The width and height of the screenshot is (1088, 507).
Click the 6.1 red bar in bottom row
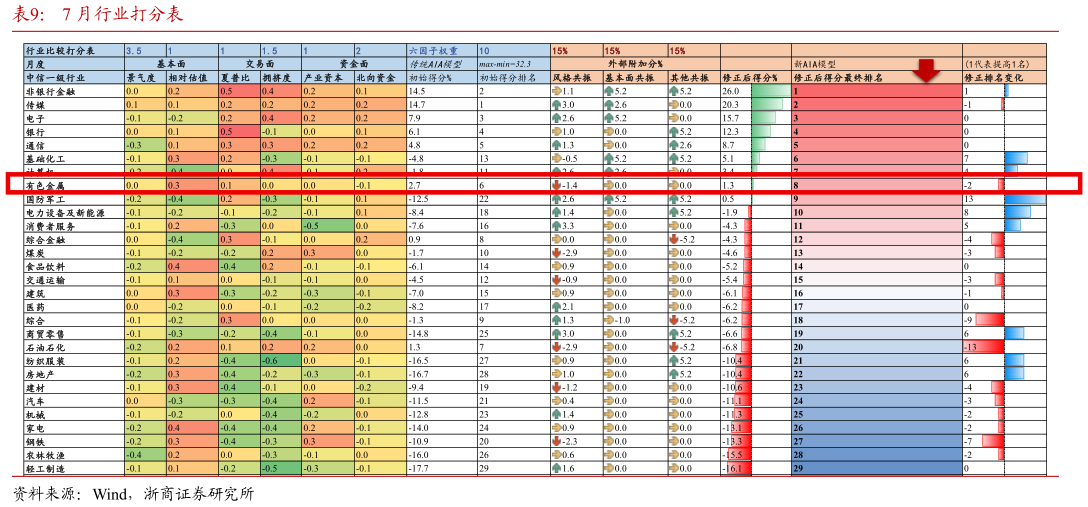click(x=739, y=468)
